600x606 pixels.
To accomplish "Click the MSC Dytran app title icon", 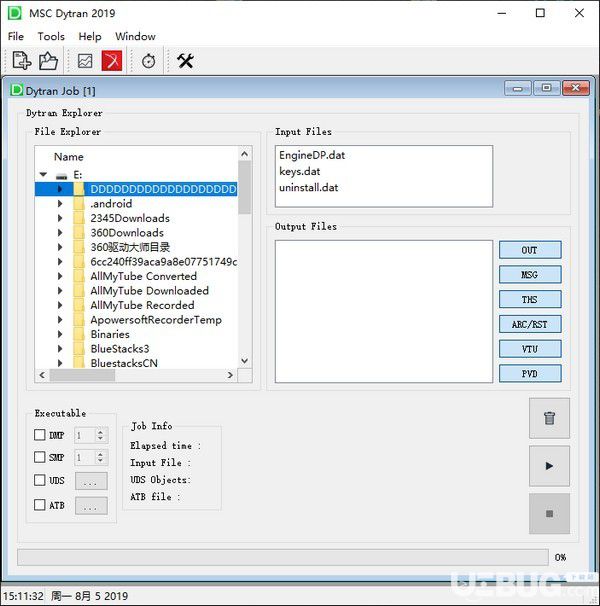I will tap(15, 13).
